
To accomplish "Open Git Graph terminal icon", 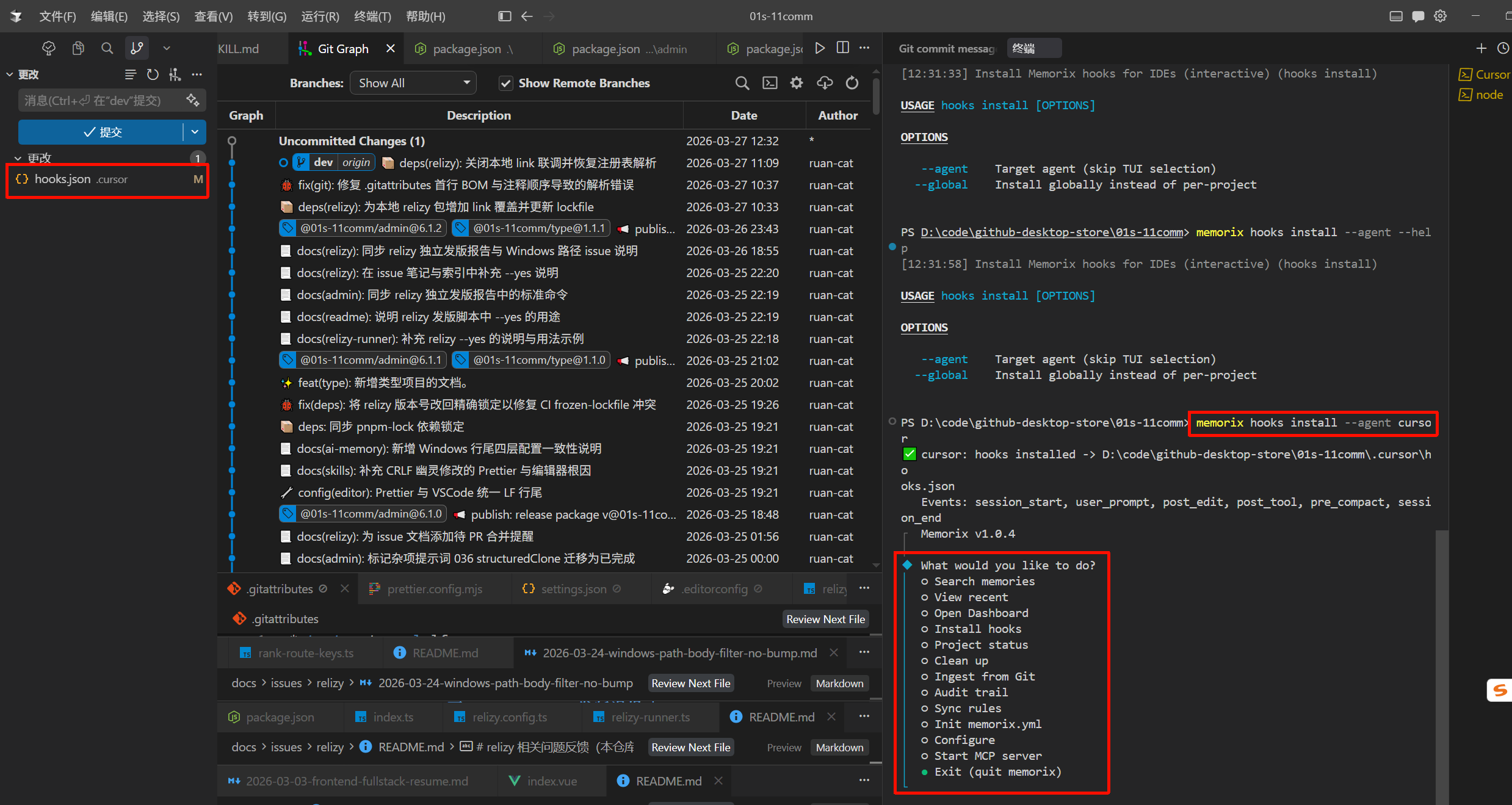I will coord(770,83).
